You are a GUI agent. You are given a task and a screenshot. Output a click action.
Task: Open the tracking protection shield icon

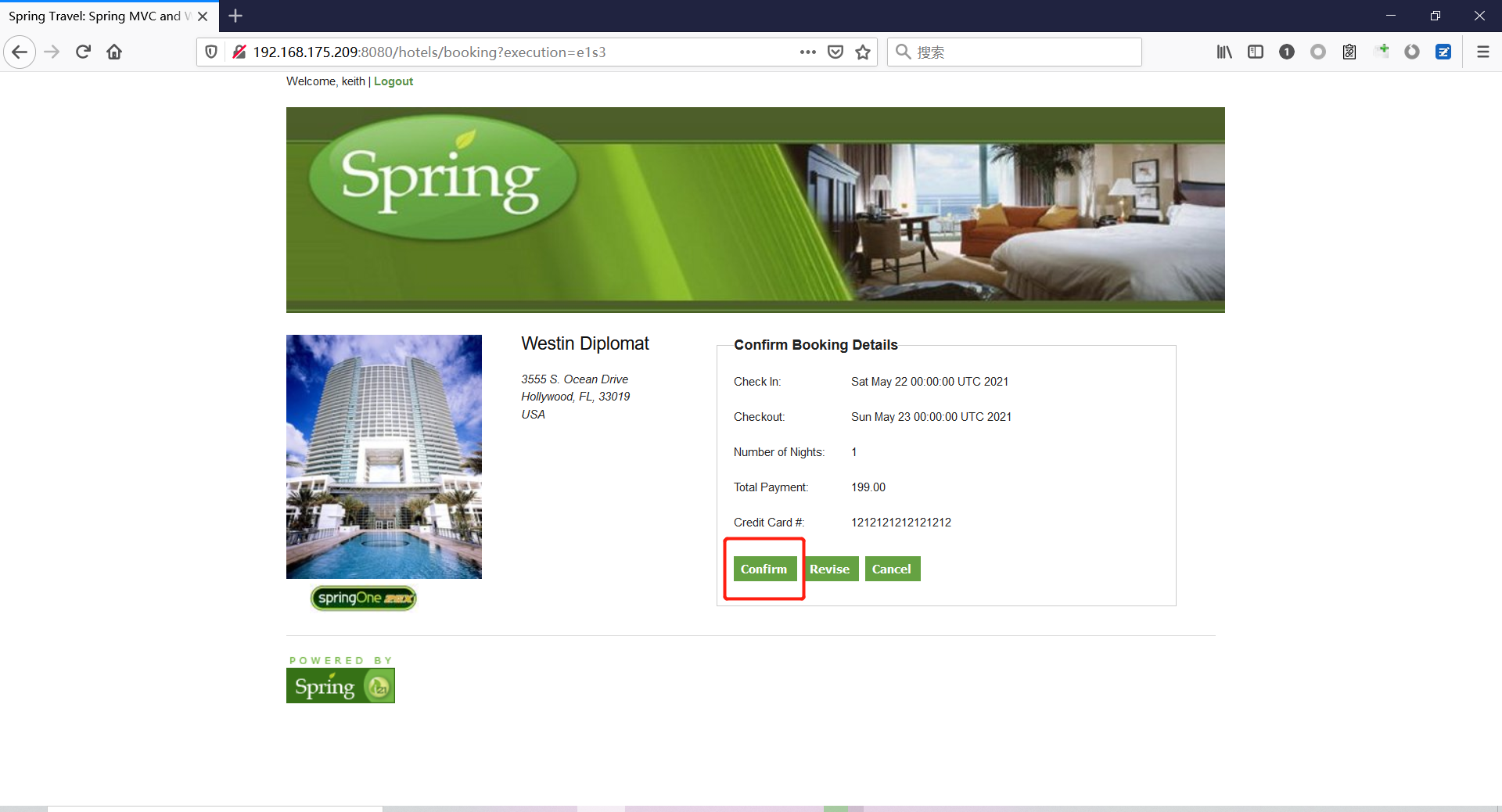click(x=211, y=52)
